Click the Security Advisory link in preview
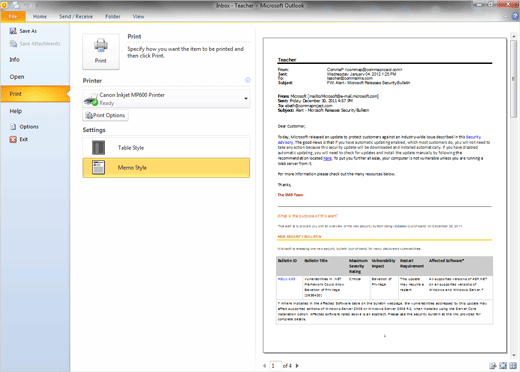520x372 pixels. pyautogui.click(x=473, y=137)
